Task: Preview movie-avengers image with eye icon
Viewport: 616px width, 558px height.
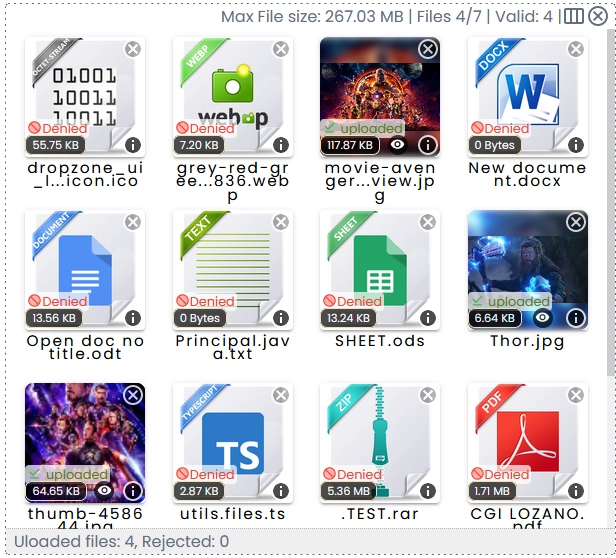Action: point(398,145)
